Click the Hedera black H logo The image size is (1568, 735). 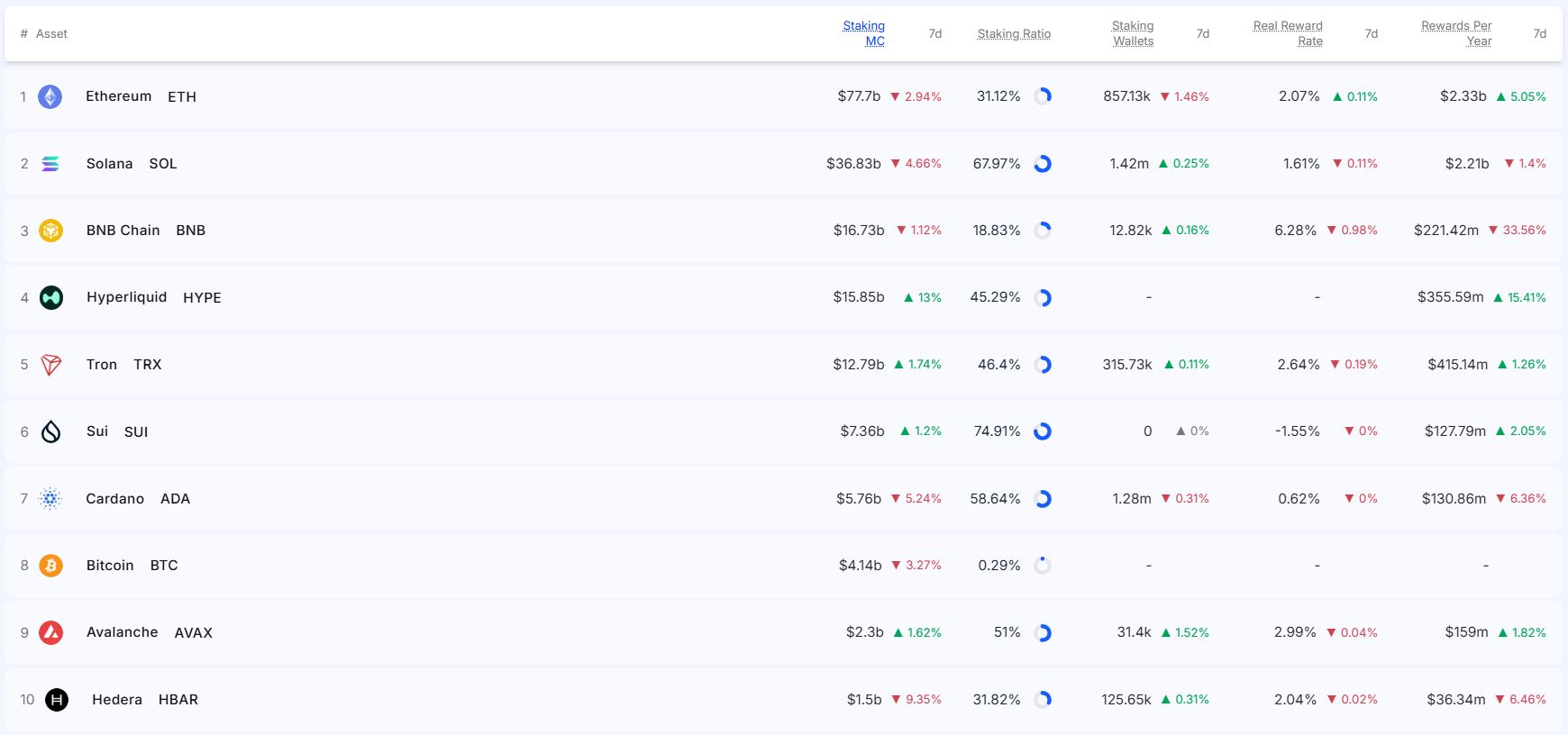[57, 700]
